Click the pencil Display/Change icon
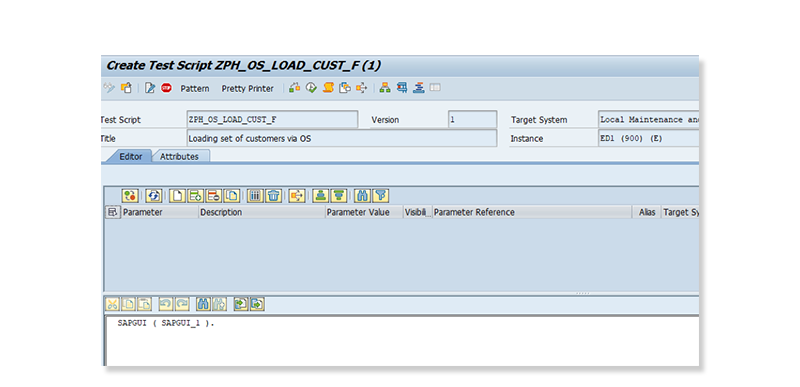Image resolution: width=800 pixels, height=387 pixels. pos(149,88)
